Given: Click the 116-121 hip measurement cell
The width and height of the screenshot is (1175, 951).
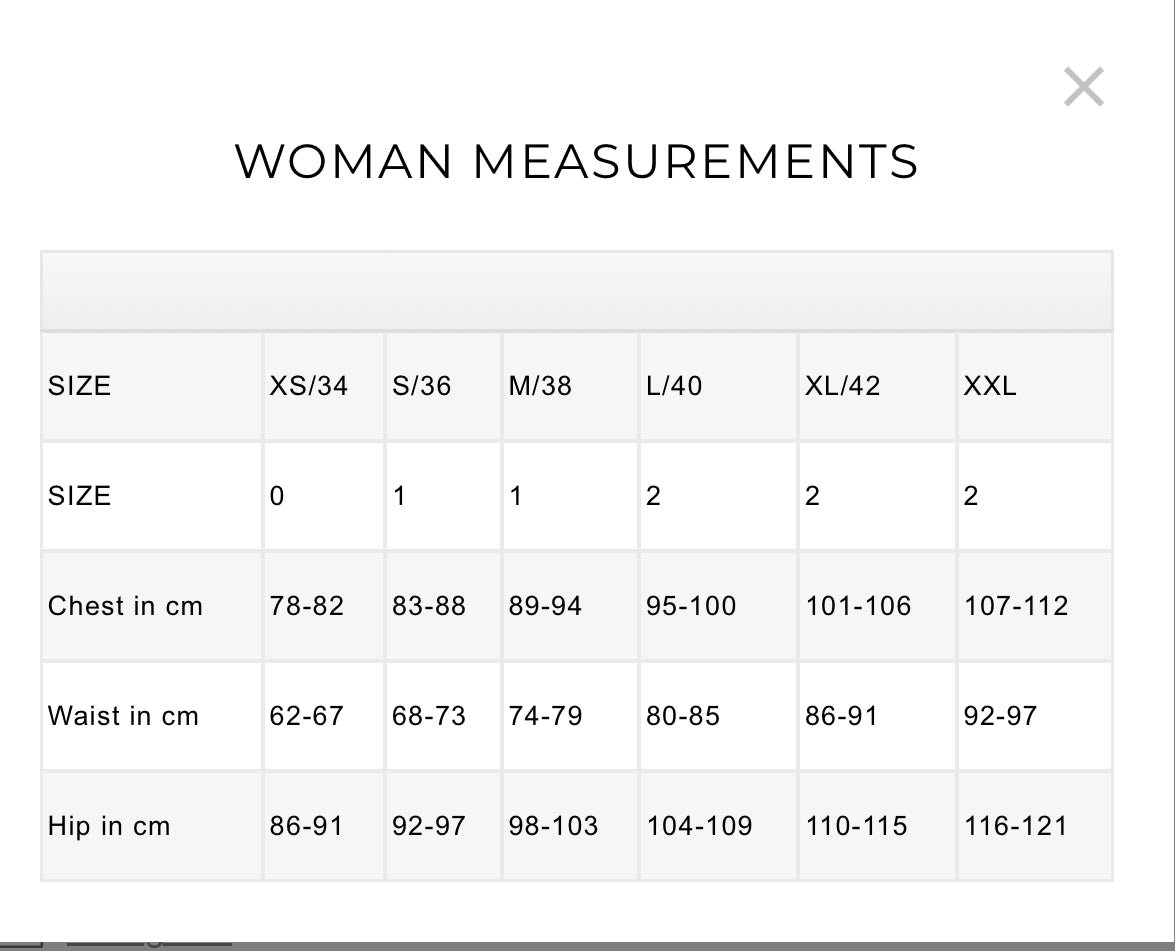Looking at the screenshot, I should pyautogui.click(x=1016, y=826).
